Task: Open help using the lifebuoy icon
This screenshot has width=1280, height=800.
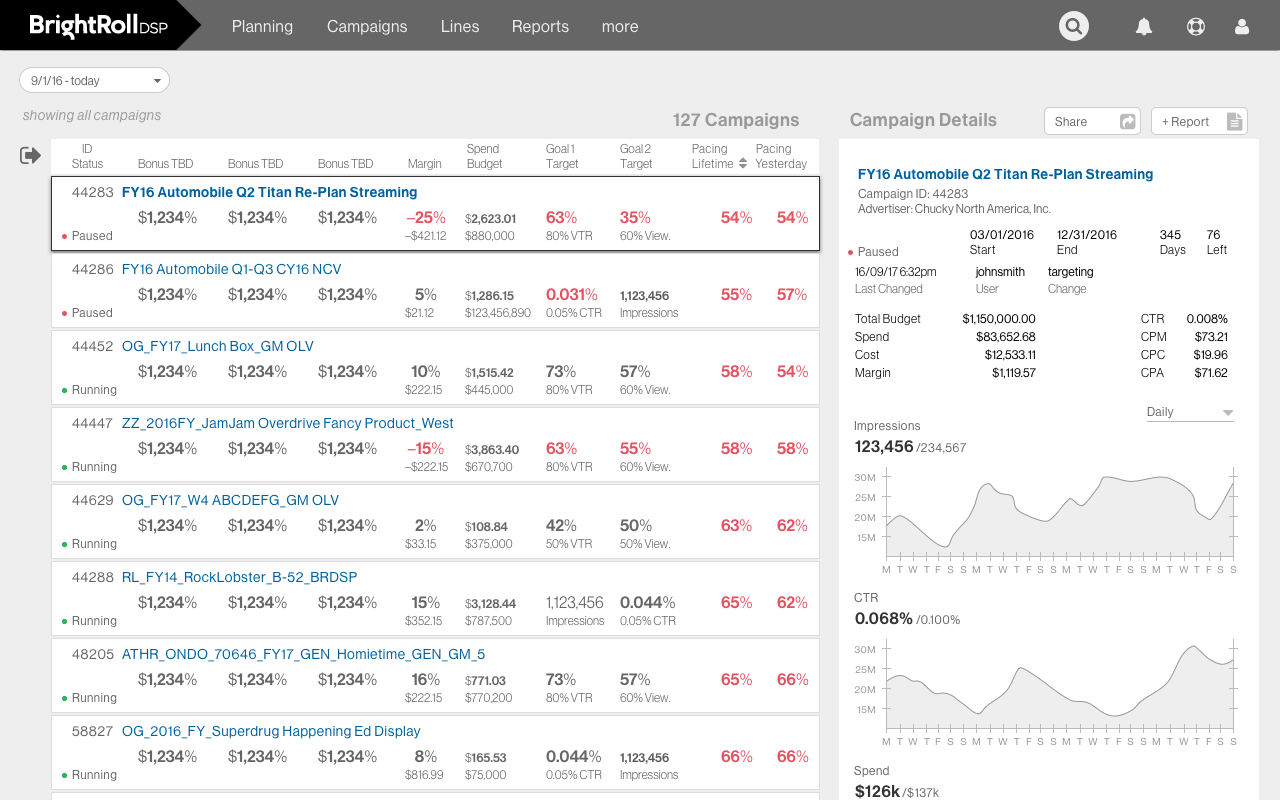Action: point(1195,25)
